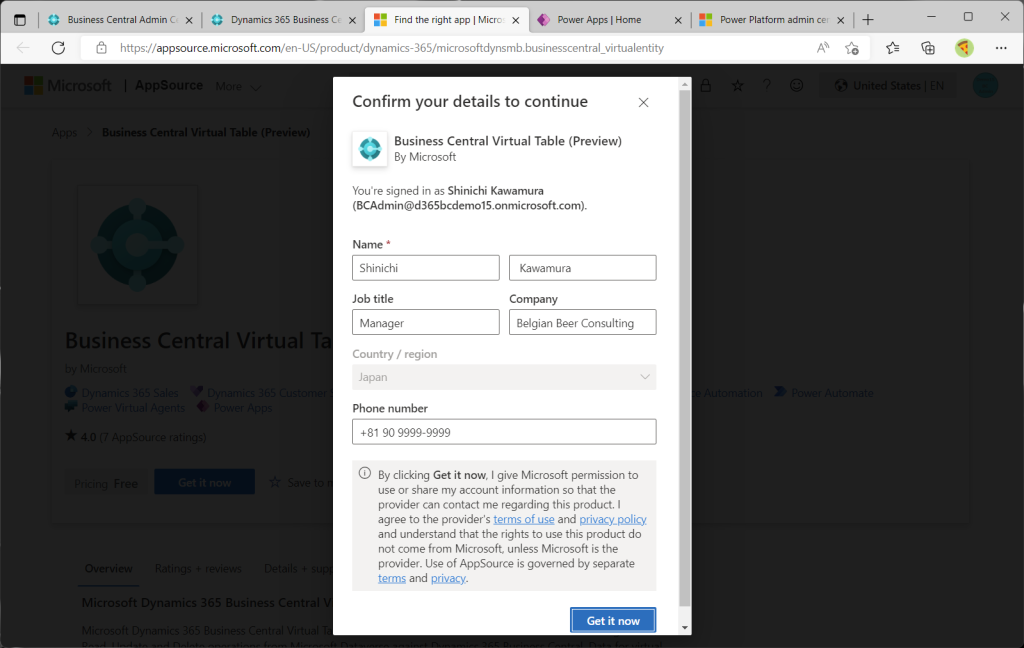Open a new browser tab

click(x=868, y=20)
